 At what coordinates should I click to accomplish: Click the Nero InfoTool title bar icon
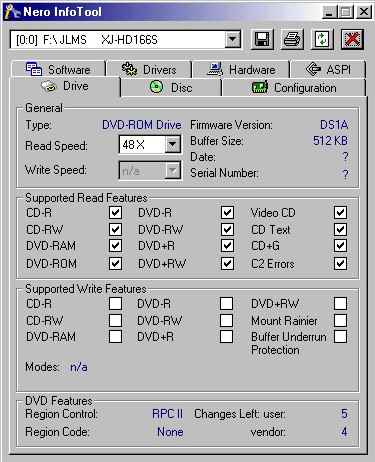pyautogui.click(x=13, y=12)
